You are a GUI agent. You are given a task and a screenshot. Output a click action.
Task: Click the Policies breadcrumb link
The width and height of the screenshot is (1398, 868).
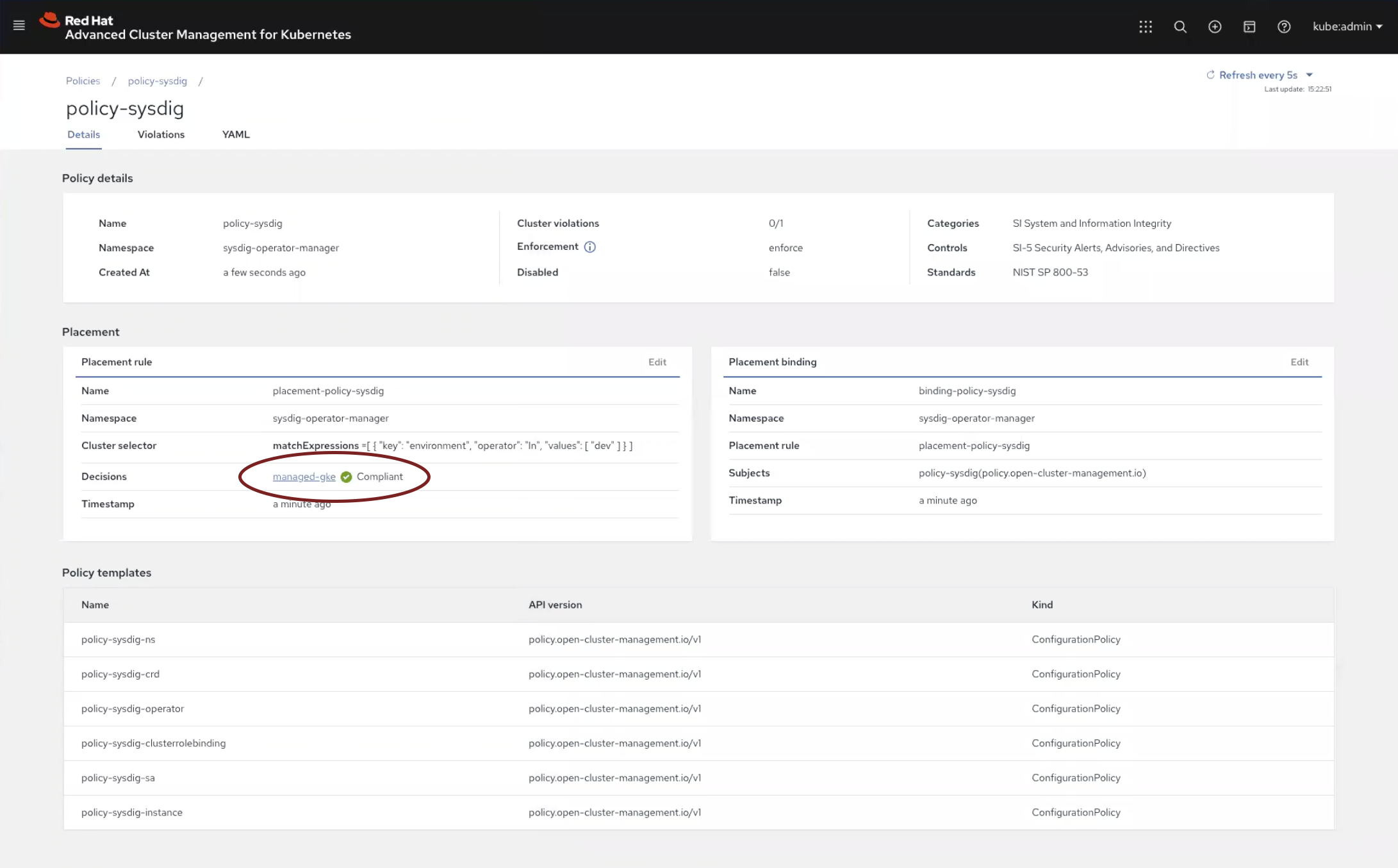(82, 81)
